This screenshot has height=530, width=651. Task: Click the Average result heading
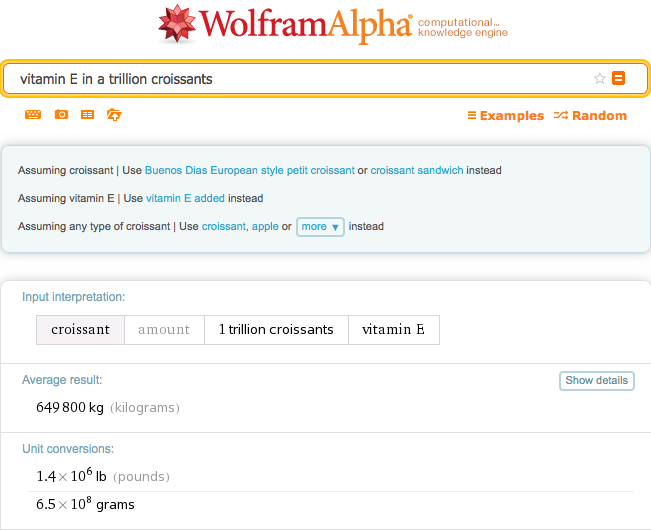(x=62, y=380)
